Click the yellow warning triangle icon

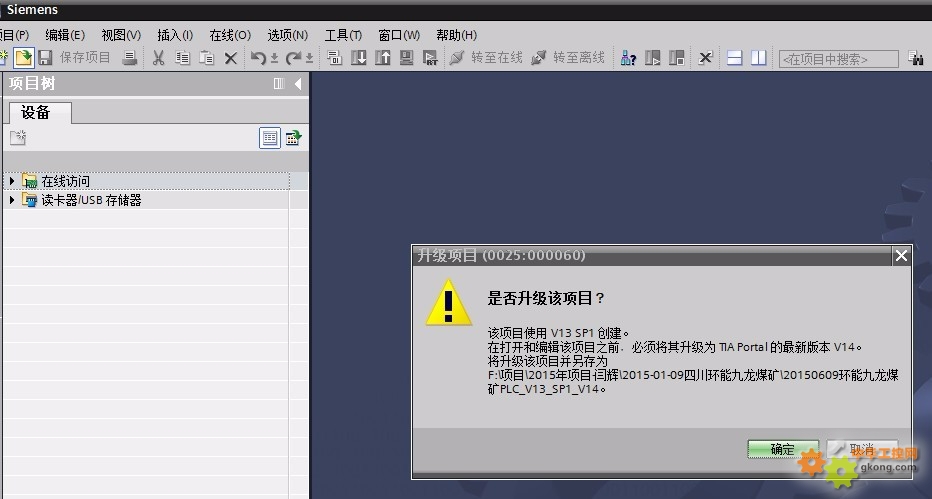pos(449,304)
